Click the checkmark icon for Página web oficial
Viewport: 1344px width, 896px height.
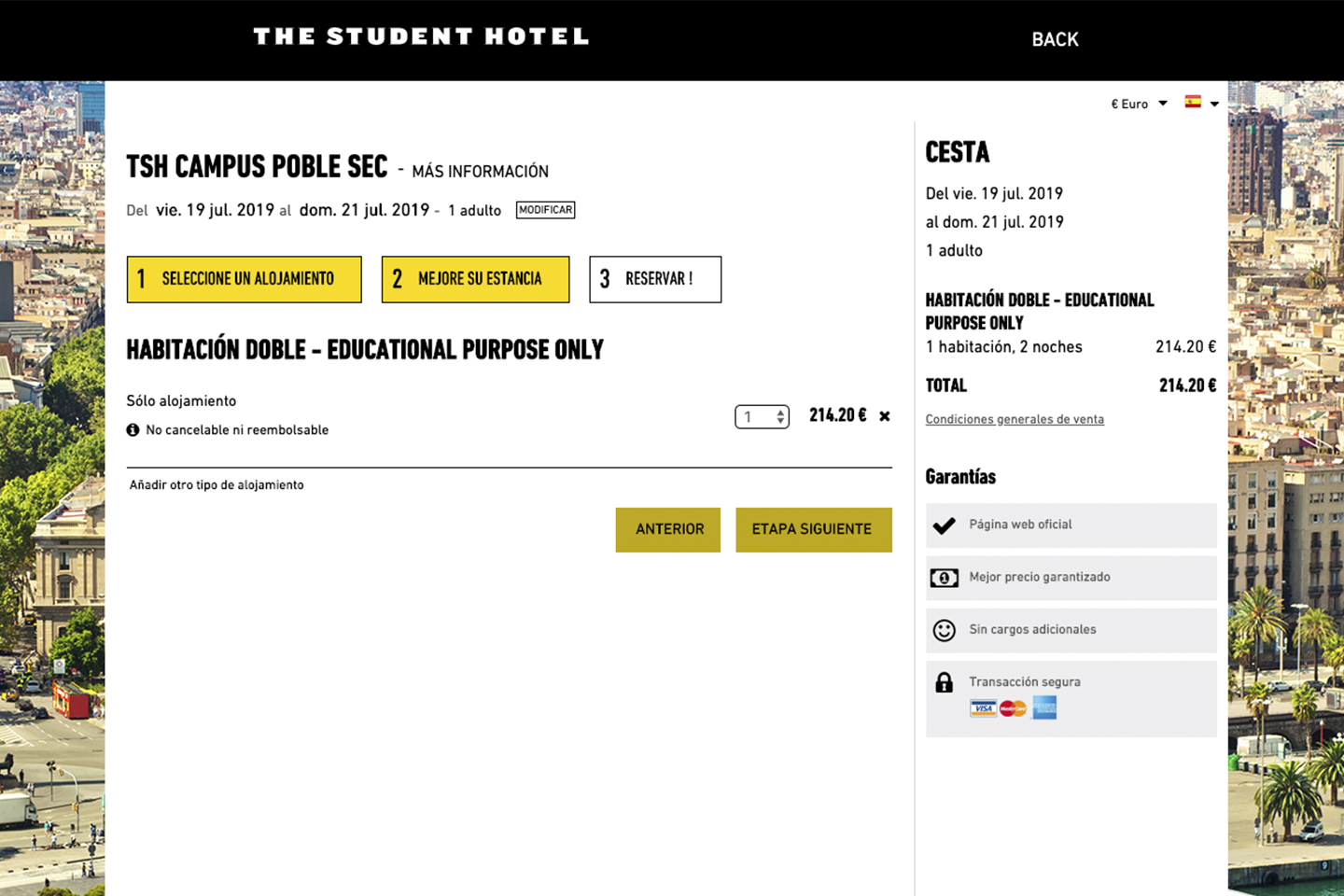click(945, 525)
